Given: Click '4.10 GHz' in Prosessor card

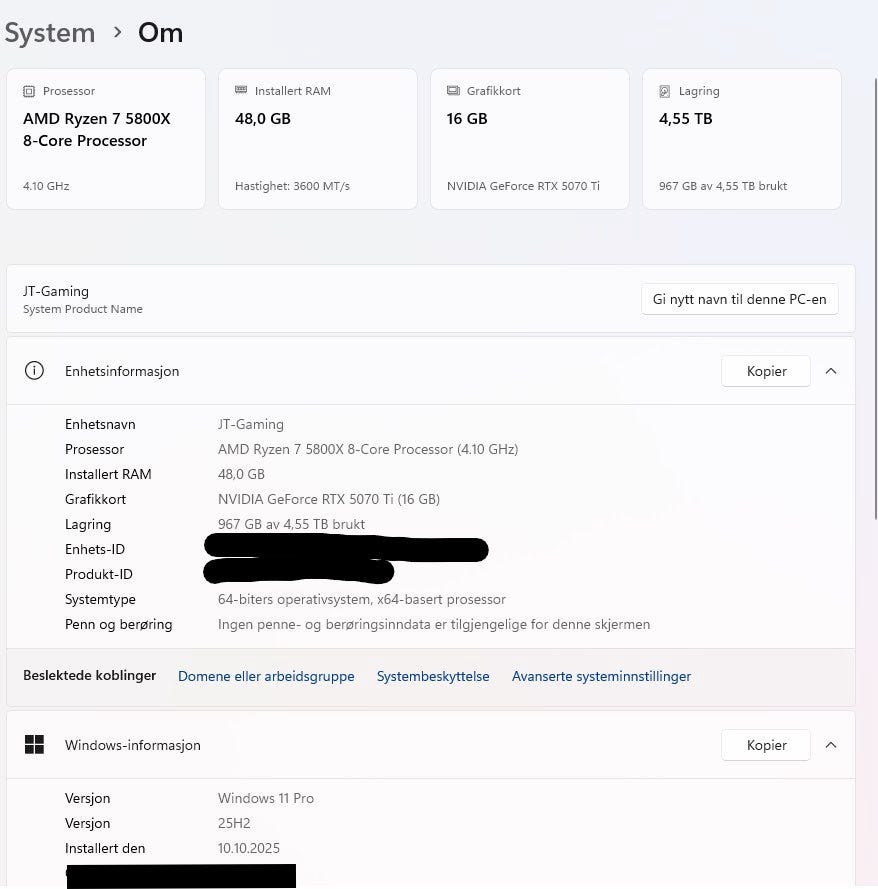Looking at the screenshot, I should click(46, 186).
